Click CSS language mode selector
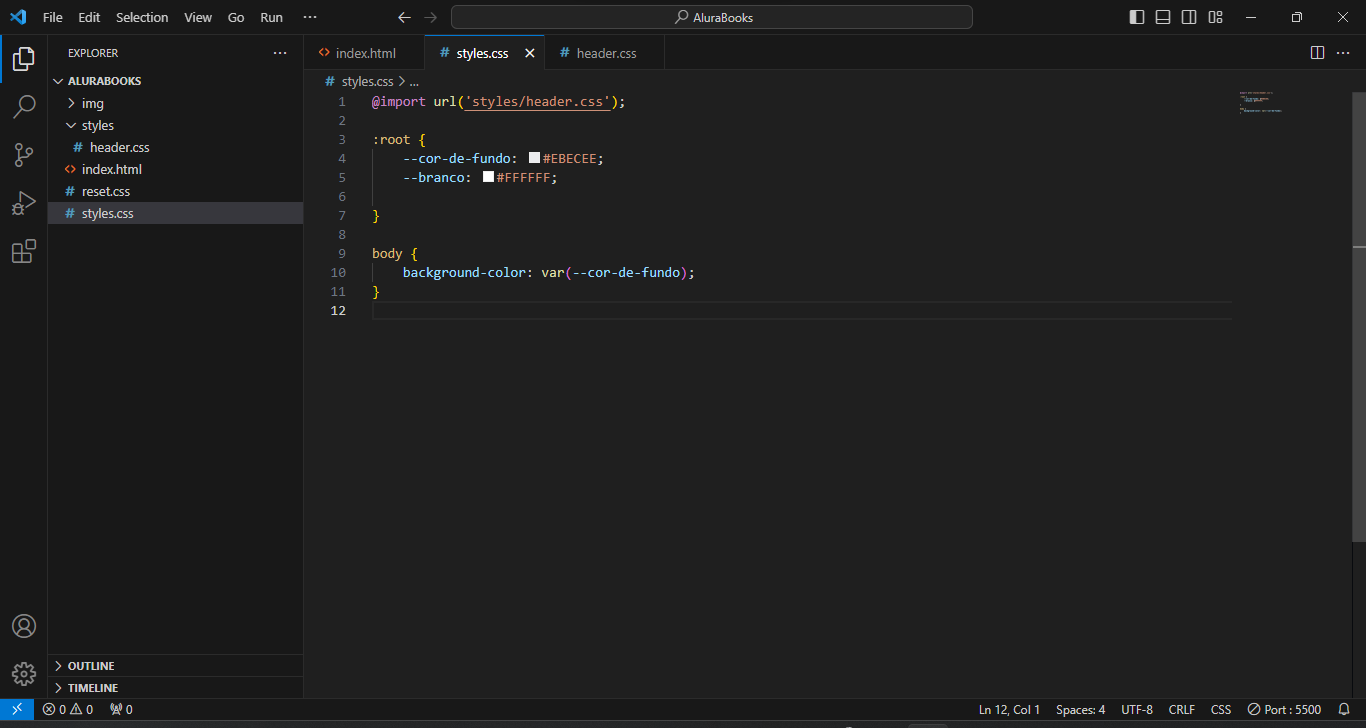This screenshot has width=1366, height=728. [x=1221, y=709]
